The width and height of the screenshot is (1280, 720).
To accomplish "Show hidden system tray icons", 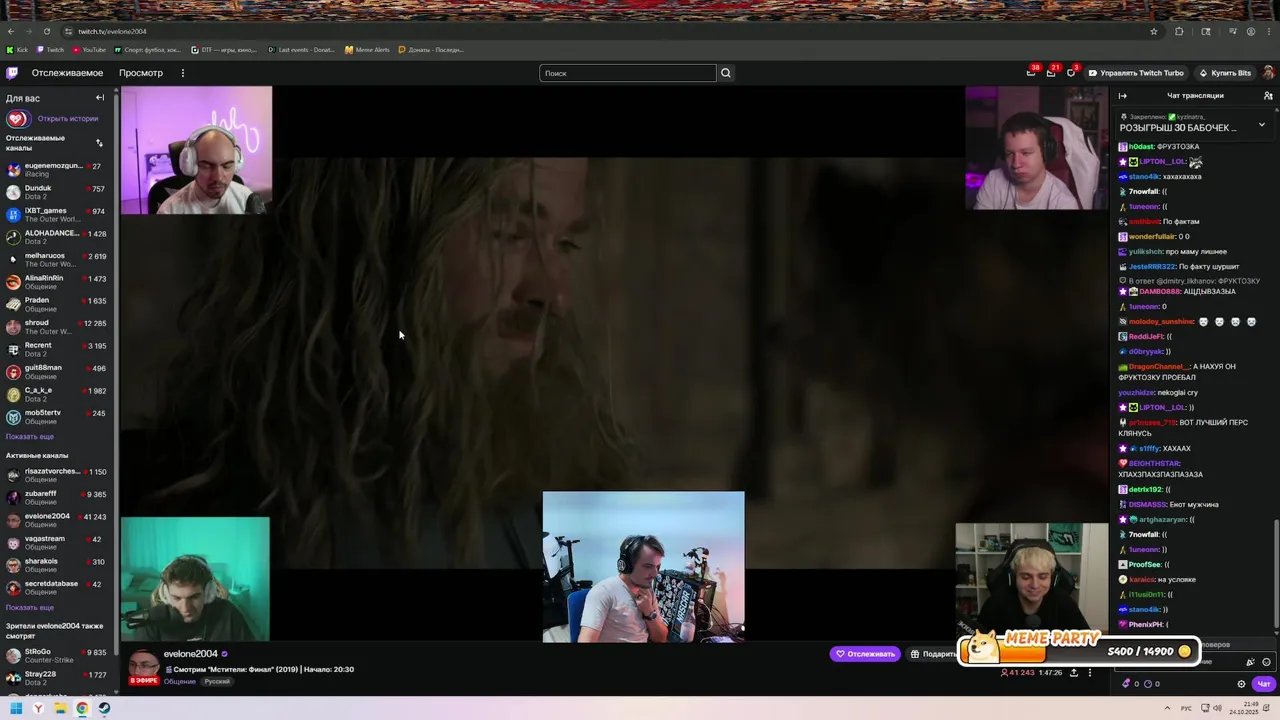I will pyautogui.click(x=1167, y=708).
